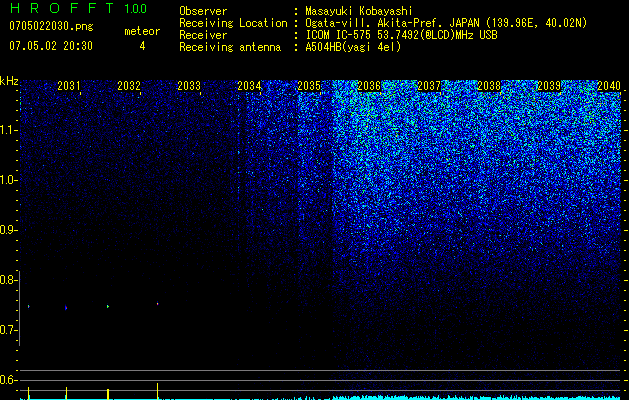Click the antenna A504HB(yagi 4el) text
Screen dimensions: 629x400
[353, 47]
